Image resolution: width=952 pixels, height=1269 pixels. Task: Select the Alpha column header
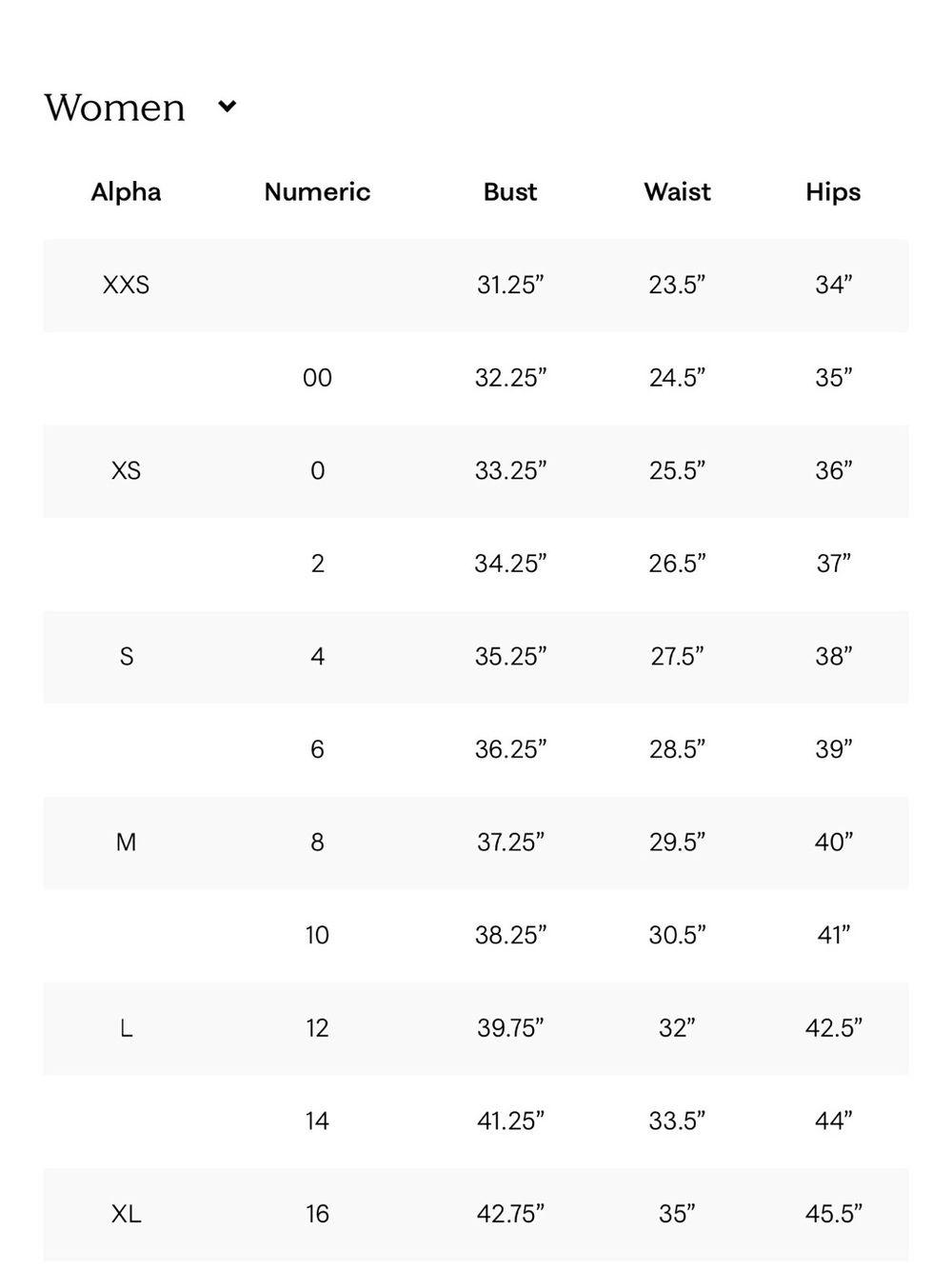coord(126,191)
